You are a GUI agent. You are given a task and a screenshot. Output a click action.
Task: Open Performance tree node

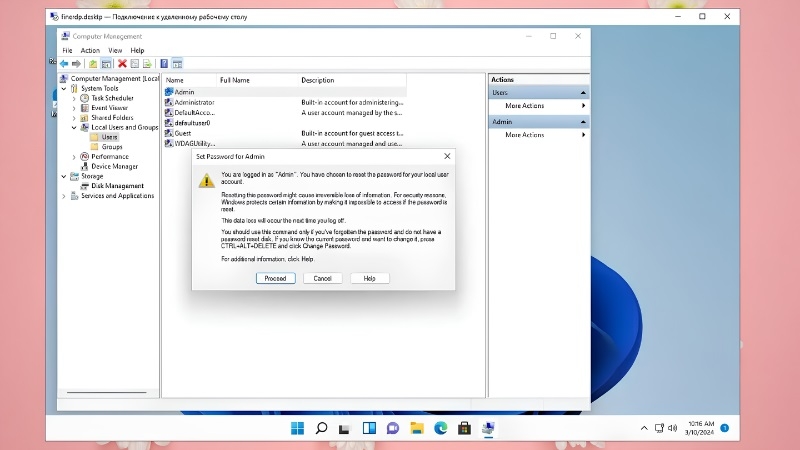coord(110,156)
